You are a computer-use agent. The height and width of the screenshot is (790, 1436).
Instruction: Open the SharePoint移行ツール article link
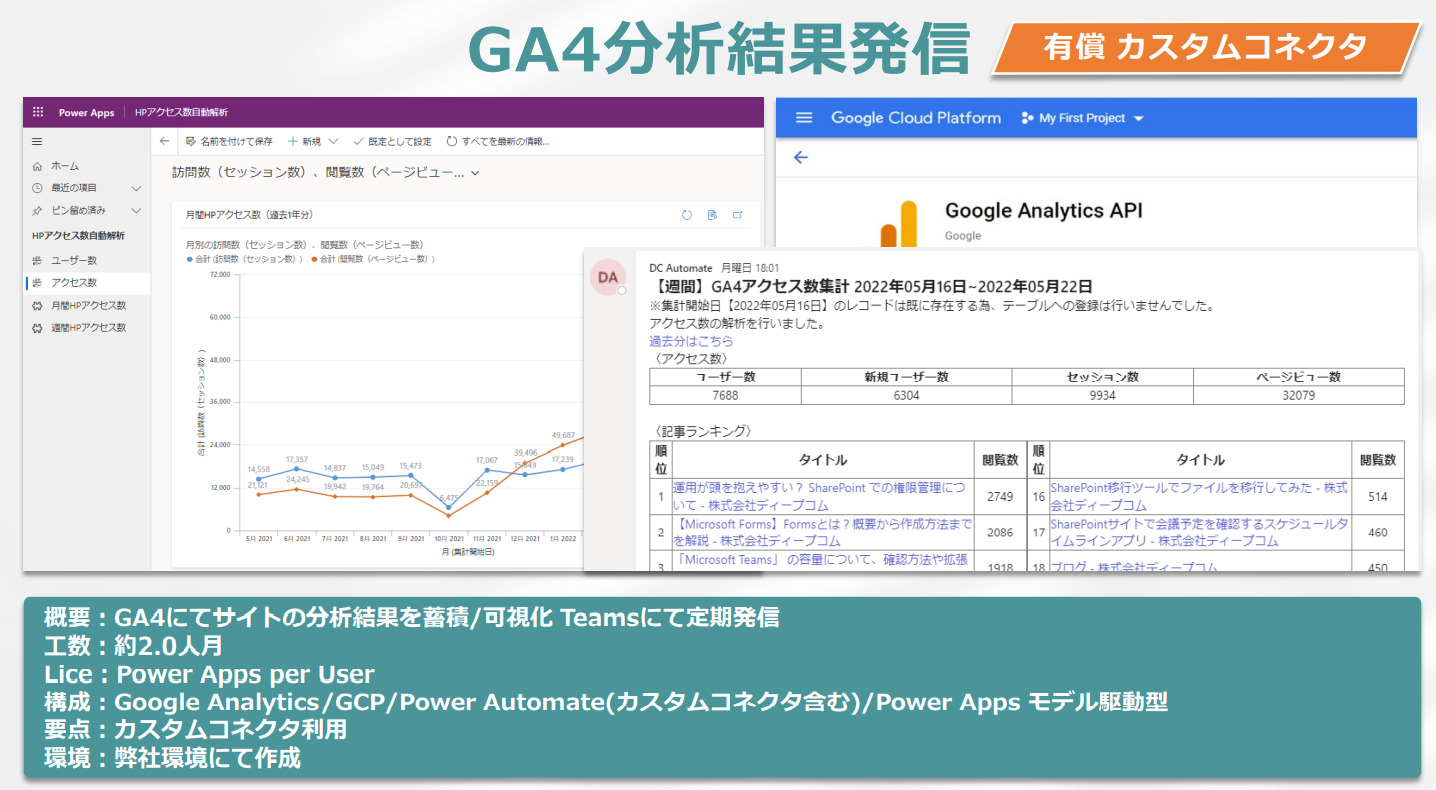[x=1199, y=496]
